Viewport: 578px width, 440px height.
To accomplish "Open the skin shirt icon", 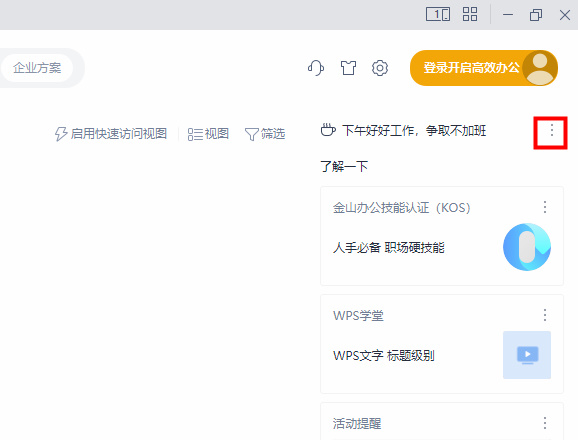I will tap(348, 68).
